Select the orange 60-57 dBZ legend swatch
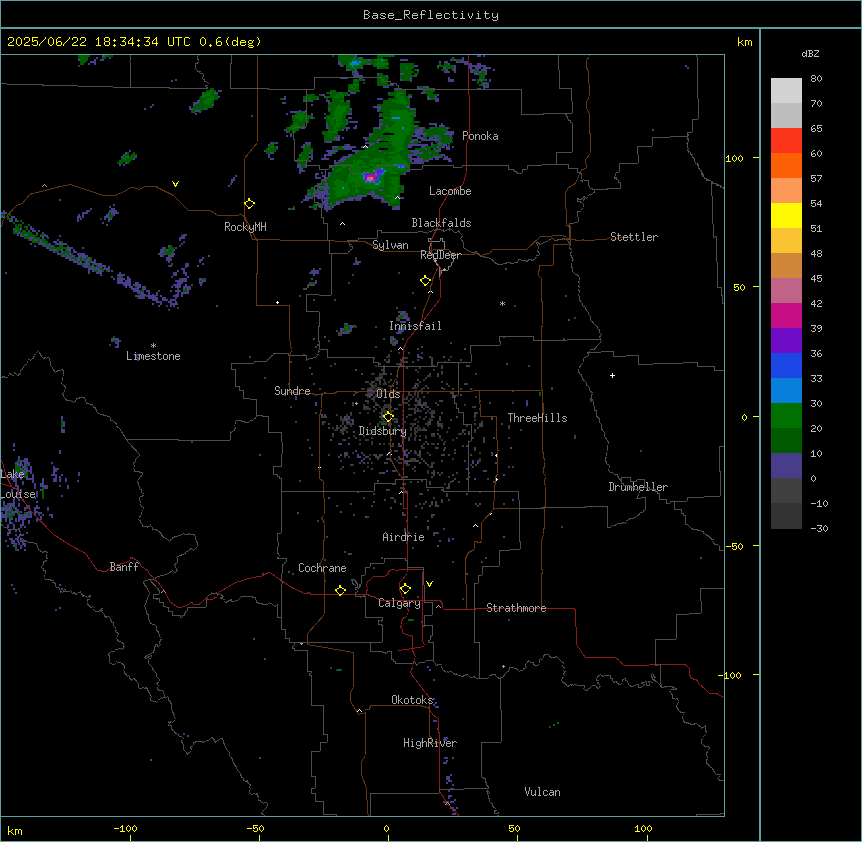Image resolution: width=862 pixels, height=842 pixels. pos(786,165)
